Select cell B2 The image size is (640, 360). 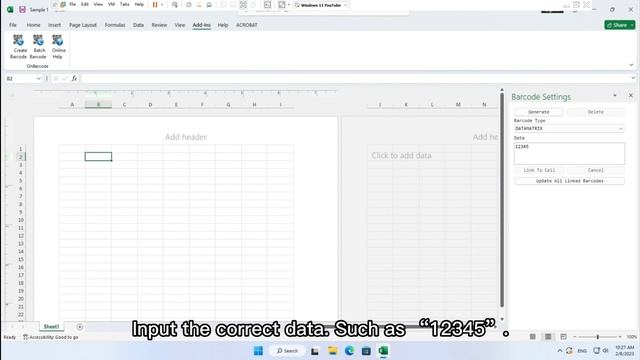[x=98, y=157]
